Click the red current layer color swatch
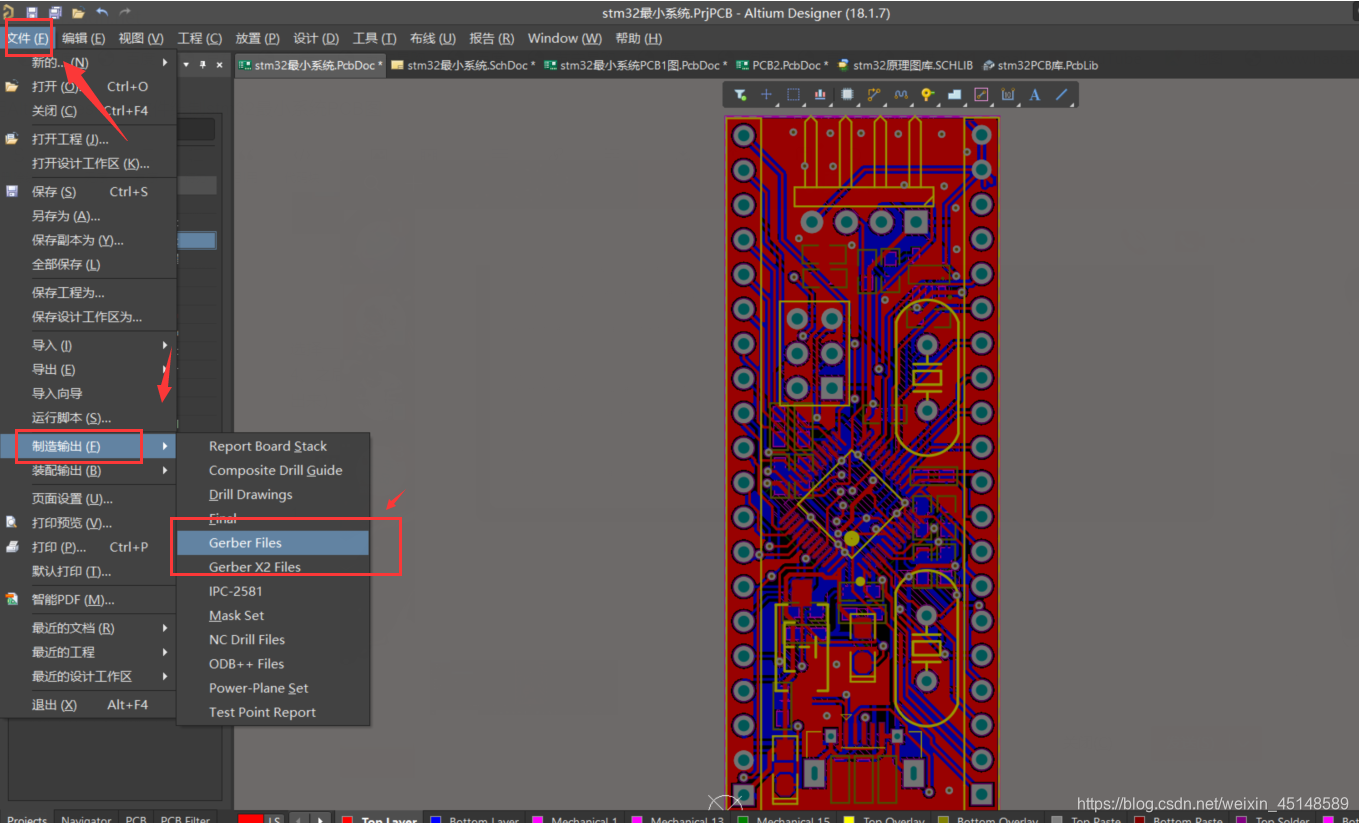Image resolution: width=1359 pixels, height=823 pixels. tap(250, 819)
